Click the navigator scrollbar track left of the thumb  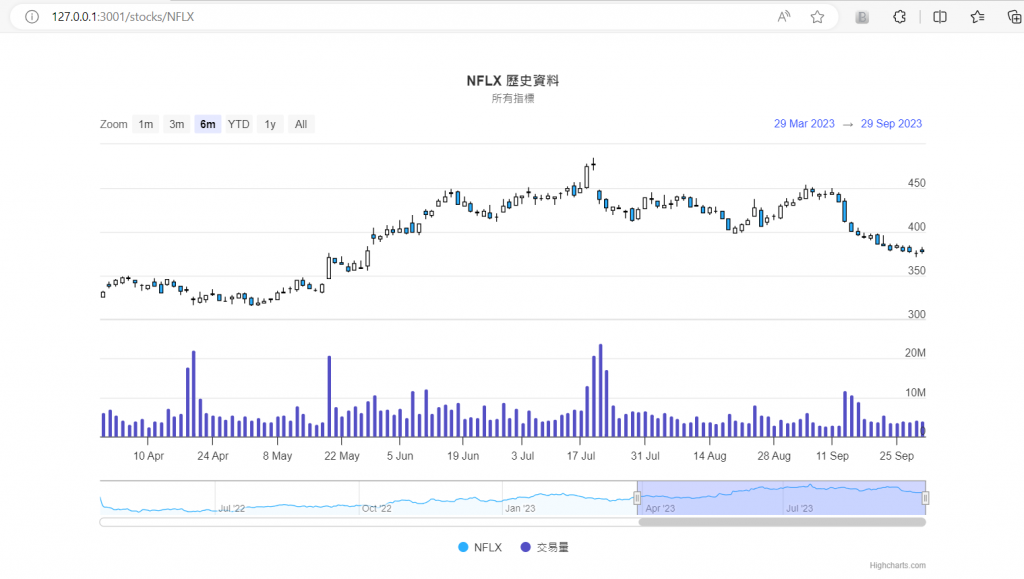[x=369, y=522]
